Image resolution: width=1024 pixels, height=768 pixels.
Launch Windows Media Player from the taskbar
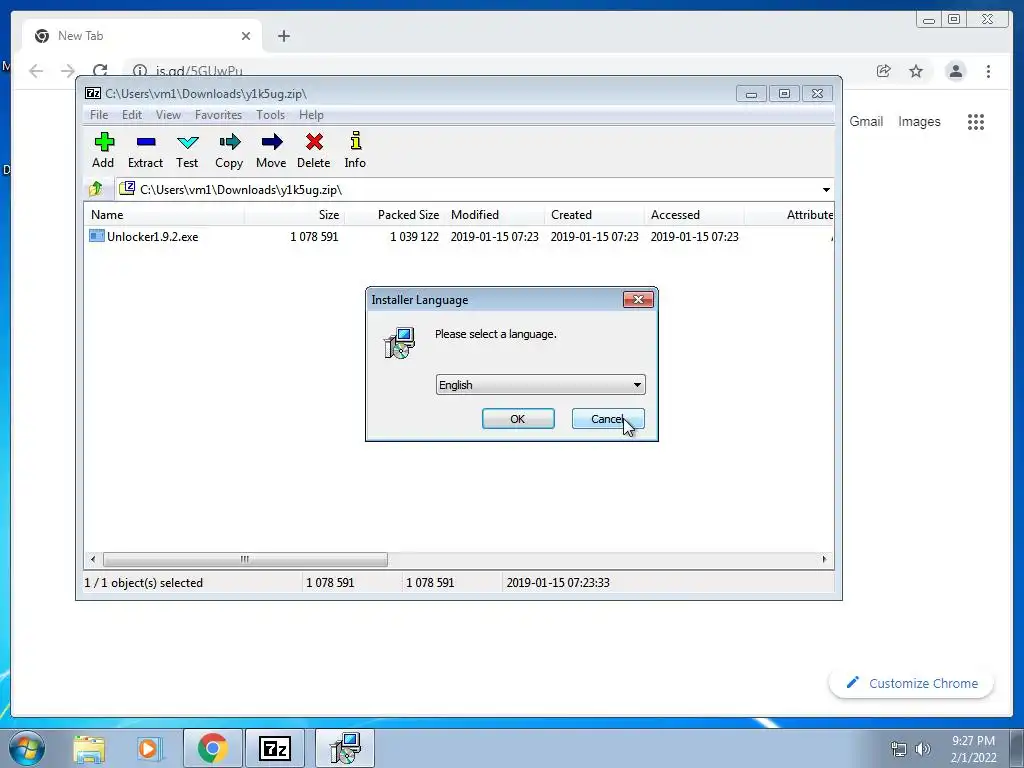[x=148, y=748]
